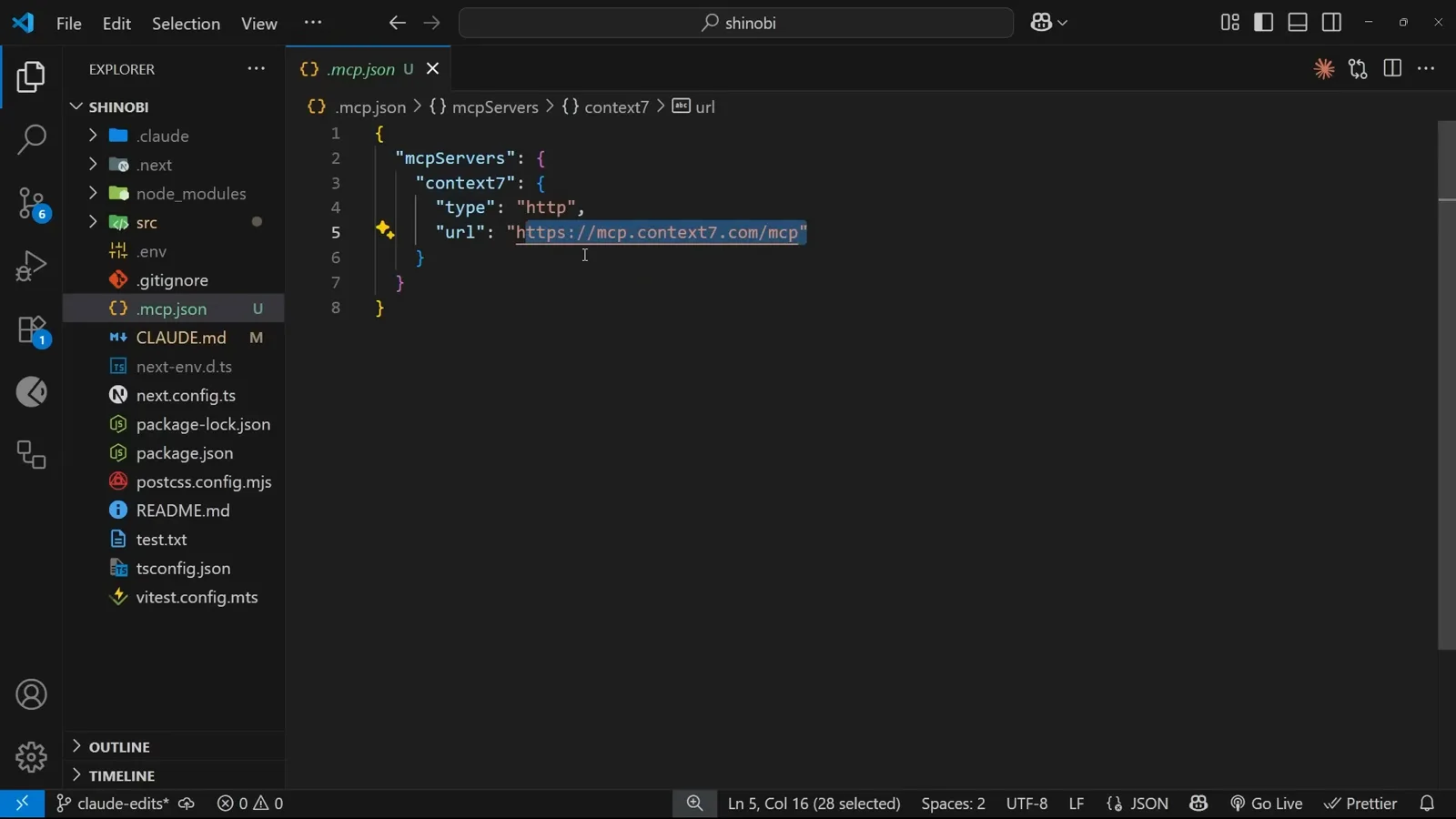Go back with the navigation arrow
Screen dimensions: 1456x819
pos(397,23)
